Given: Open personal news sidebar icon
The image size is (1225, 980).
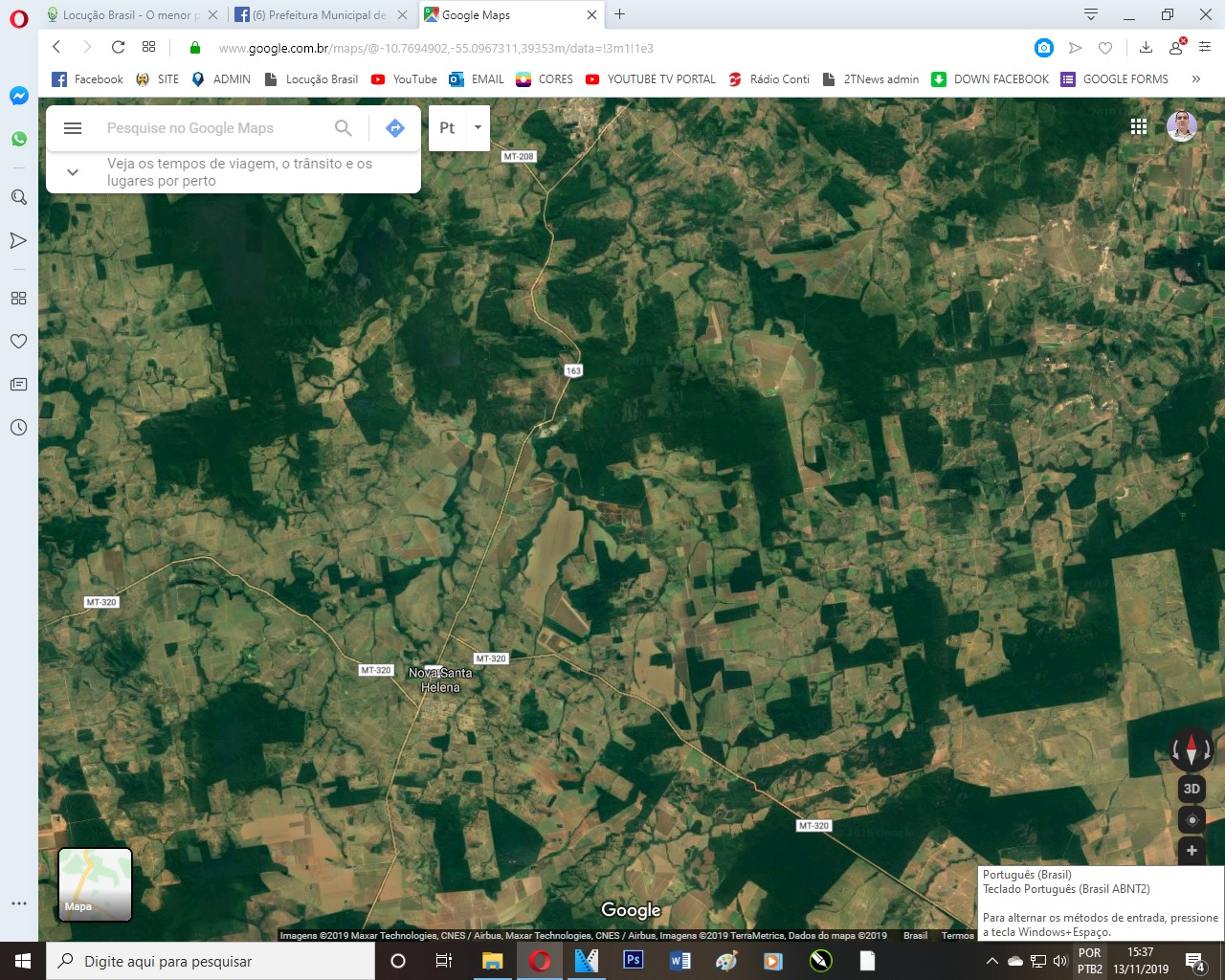Looking at the screenshot, I should [x=18, y=384].
